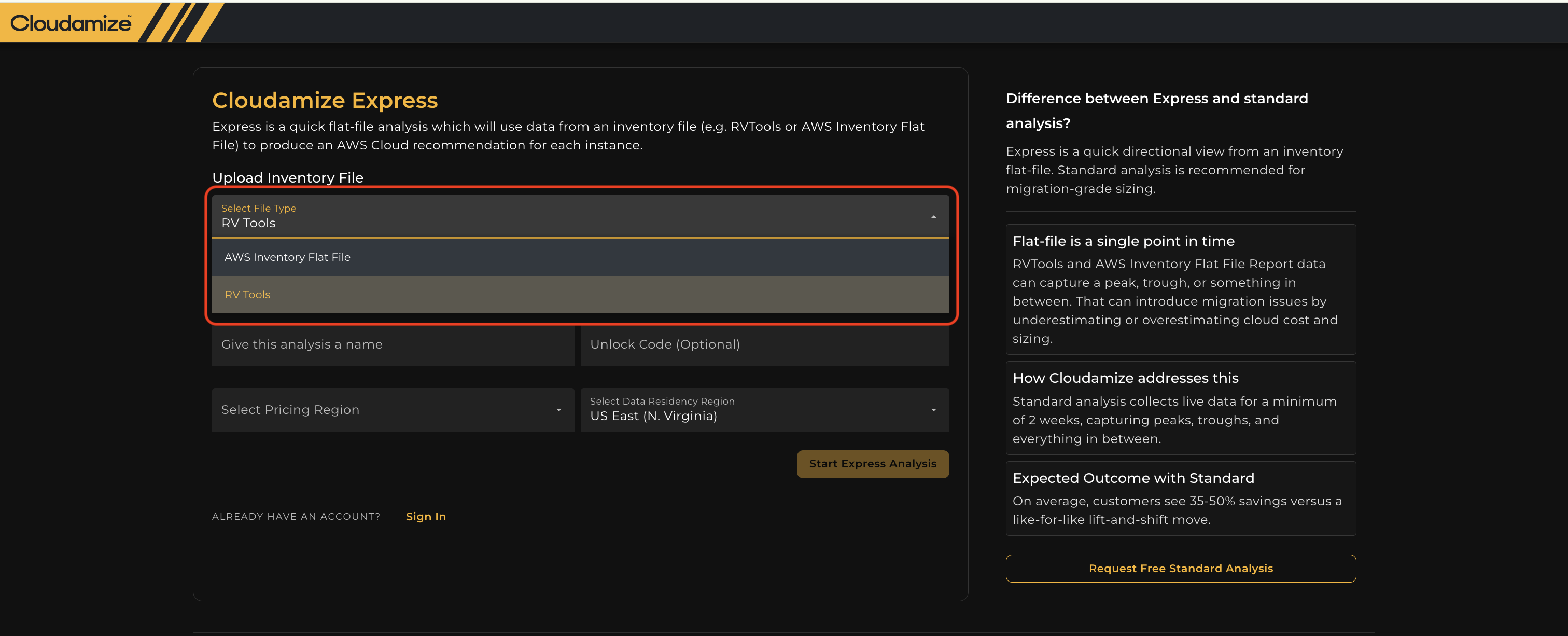1568x636 pixels.
Task: Click the 'Difference between Express and standard analysis?' heading
Action: click(x=1156, y=111)
